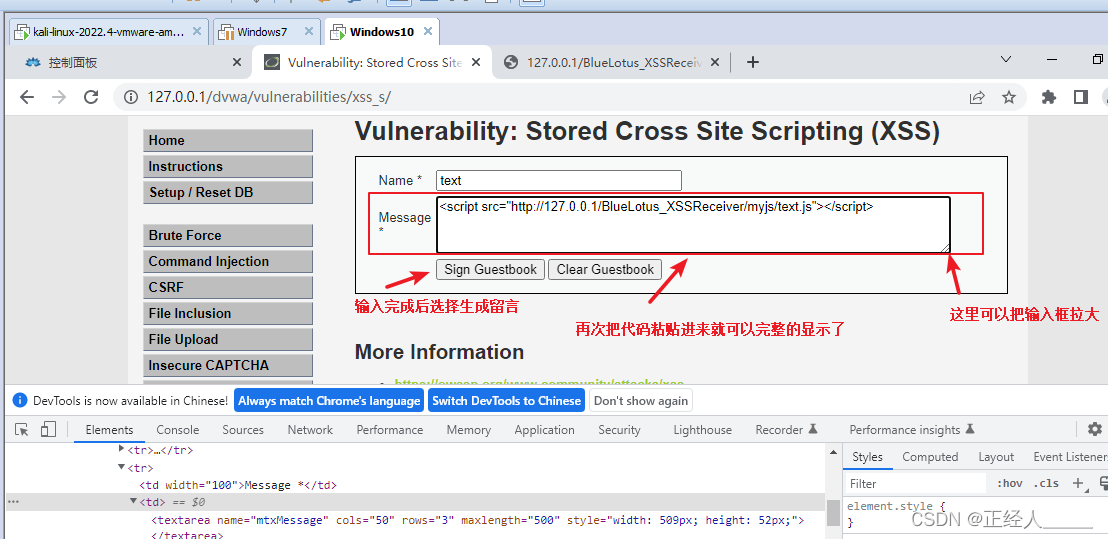Close the Vulnerability Stored Cross Site tab
Screen dimensions: 1108x539
tap(477, 63)
